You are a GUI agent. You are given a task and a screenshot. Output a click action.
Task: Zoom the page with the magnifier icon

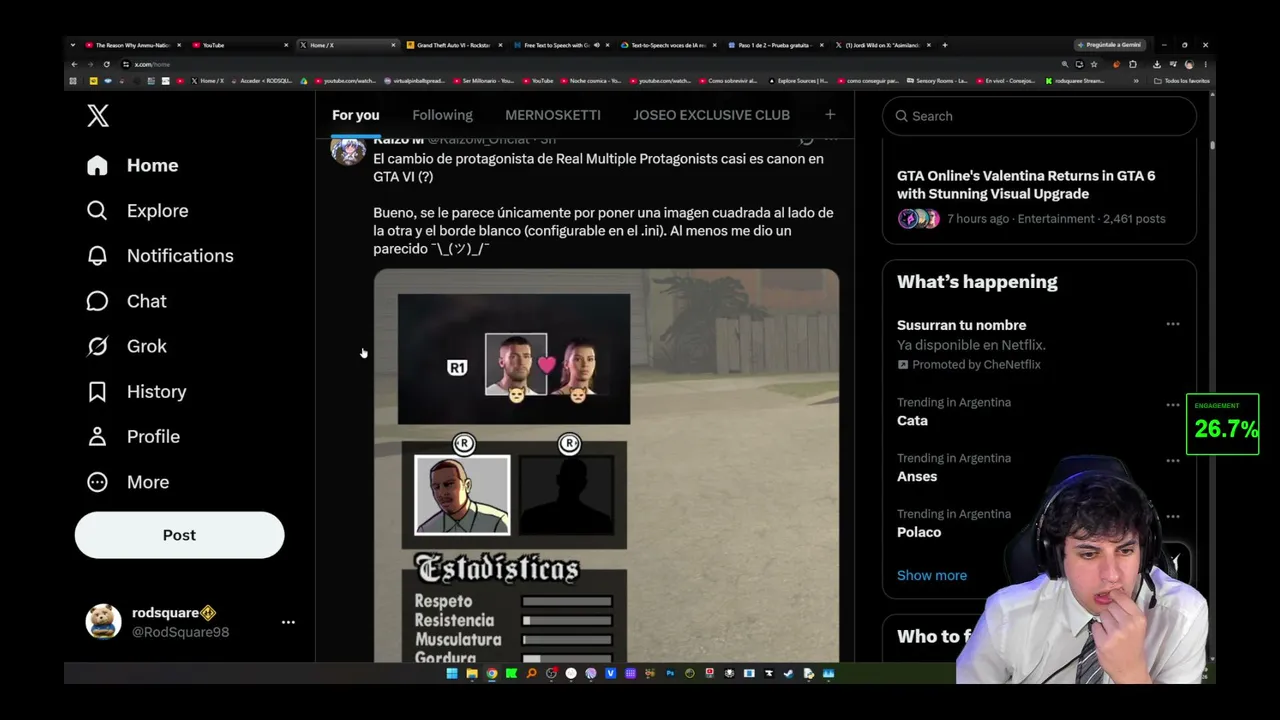(x=1065, y=64)
